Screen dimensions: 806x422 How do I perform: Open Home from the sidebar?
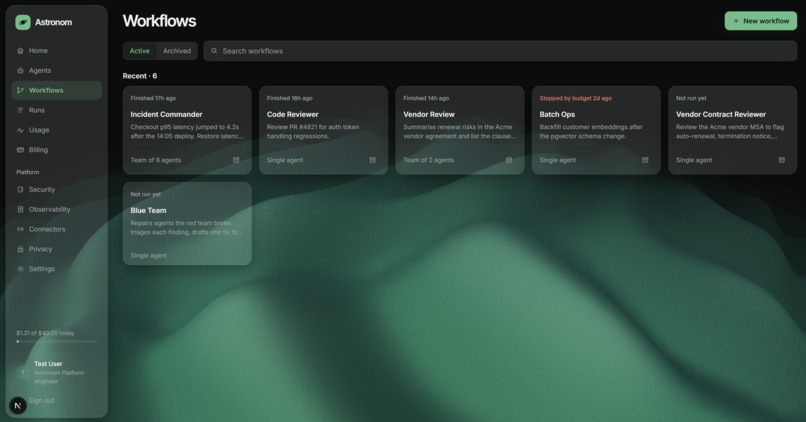(x=57, y=50)
